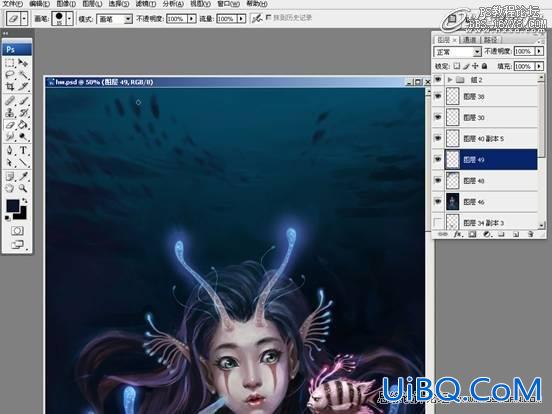This screenshot has width=552, height=414.
Task: Open background color picker
Action: 22,214
